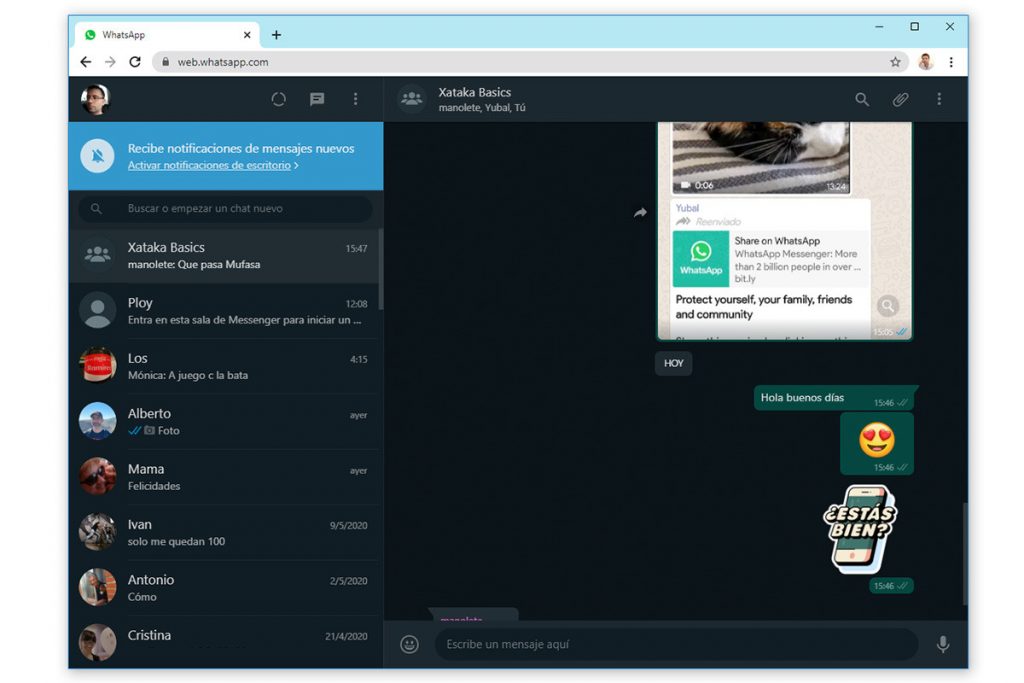Select Alberto's chat in the list

225,422
